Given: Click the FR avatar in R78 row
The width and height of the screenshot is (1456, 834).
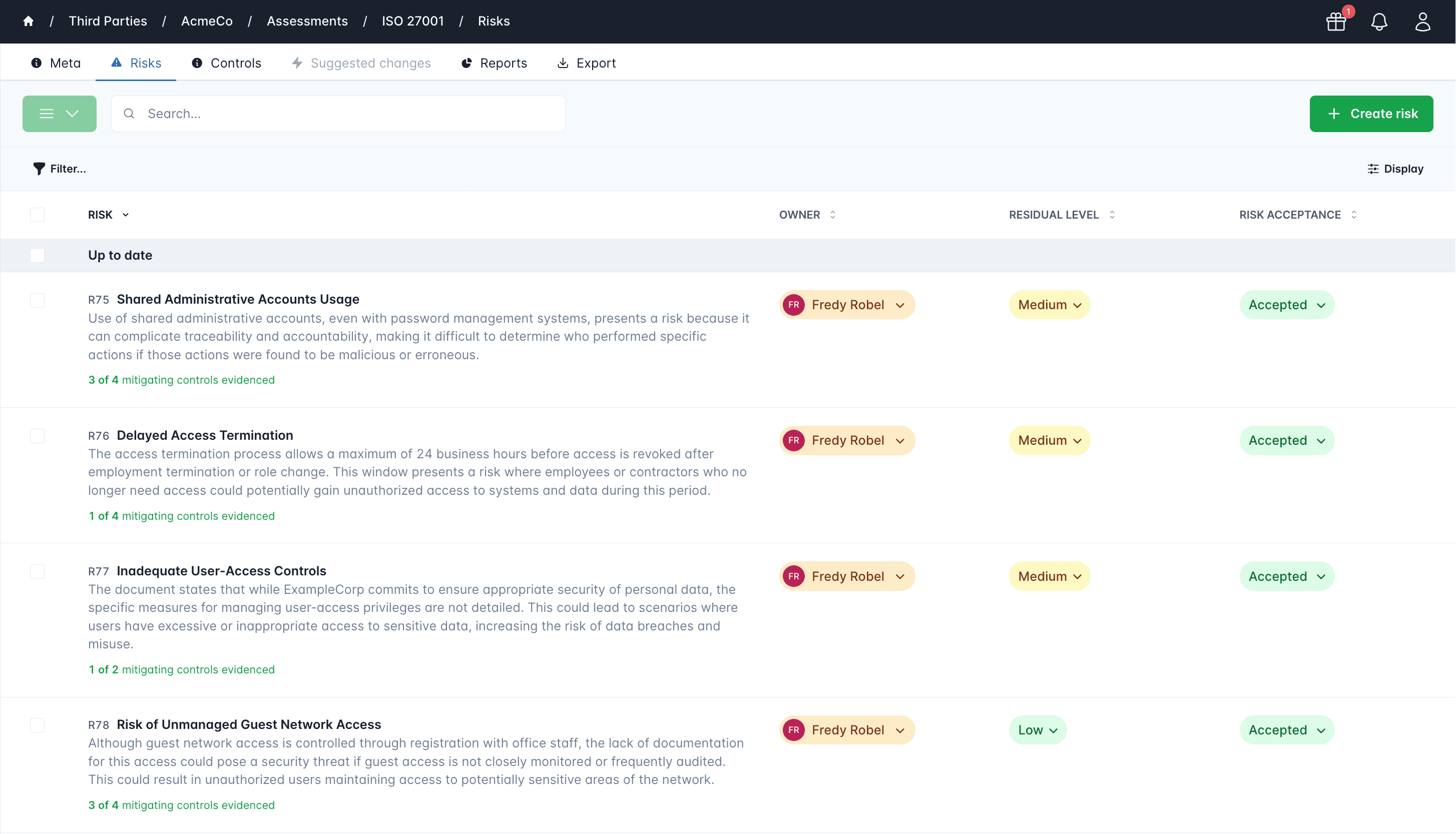Looking at the screenshot, I should click(x=794, y=730).
